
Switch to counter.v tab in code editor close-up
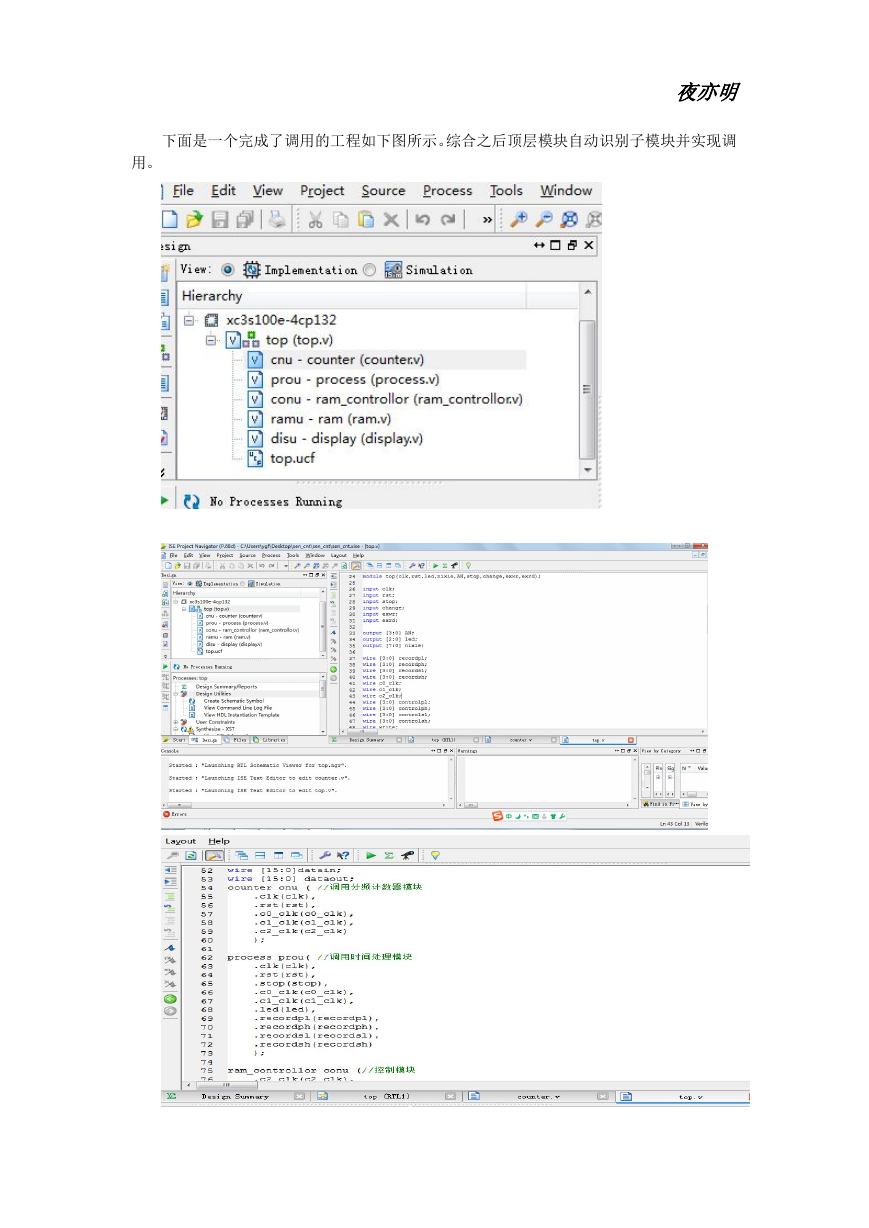538,1096
